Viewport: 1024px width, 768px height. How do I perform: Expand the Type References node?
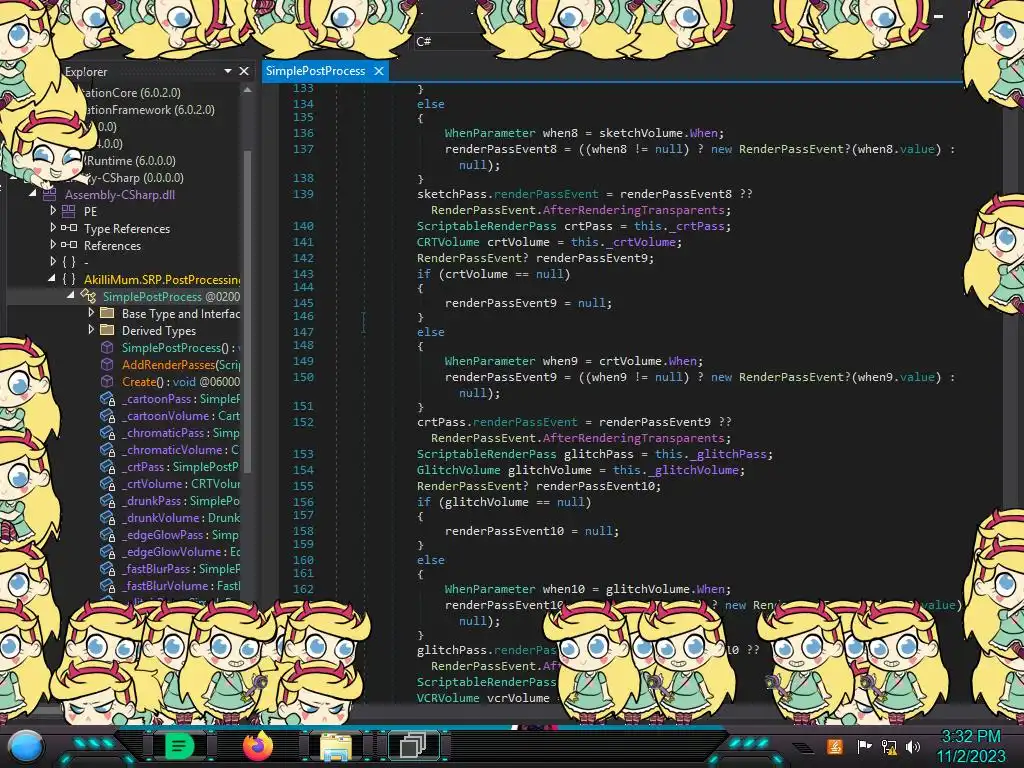[52, 227]
